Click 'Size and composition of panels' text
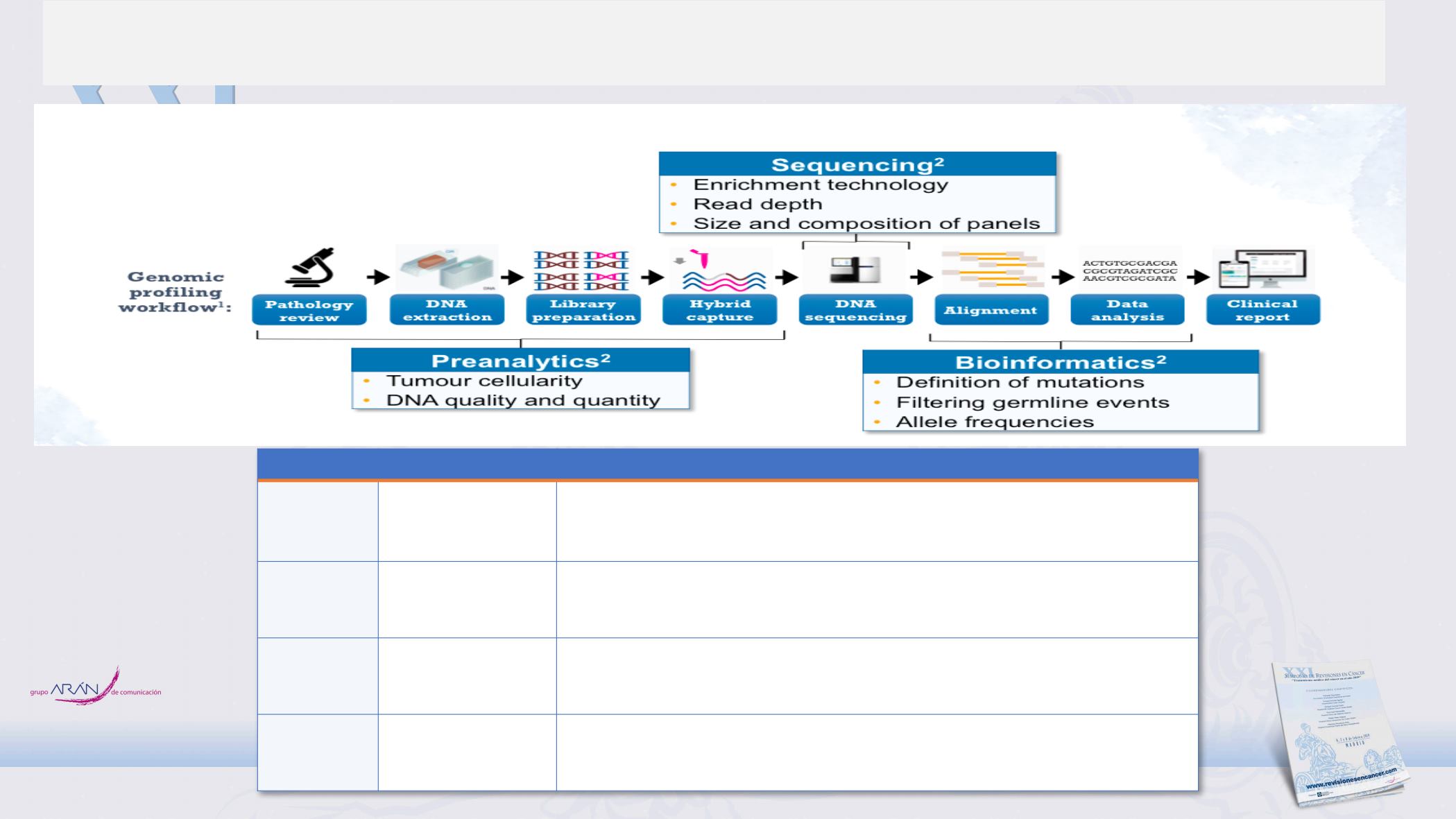Viewport: 1456px width, 819px height. 866,223
